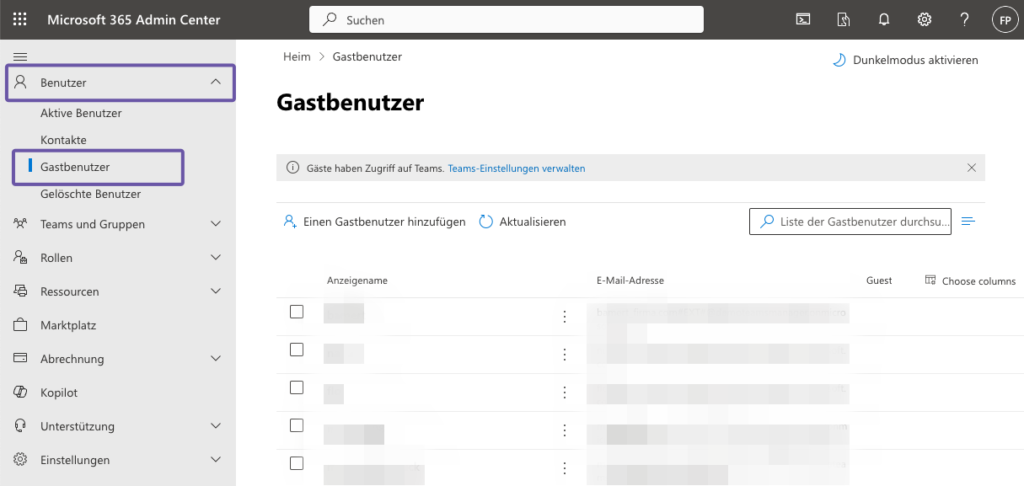
Task: Open FP account avatar menu
Action: (x=1004, y=20)
